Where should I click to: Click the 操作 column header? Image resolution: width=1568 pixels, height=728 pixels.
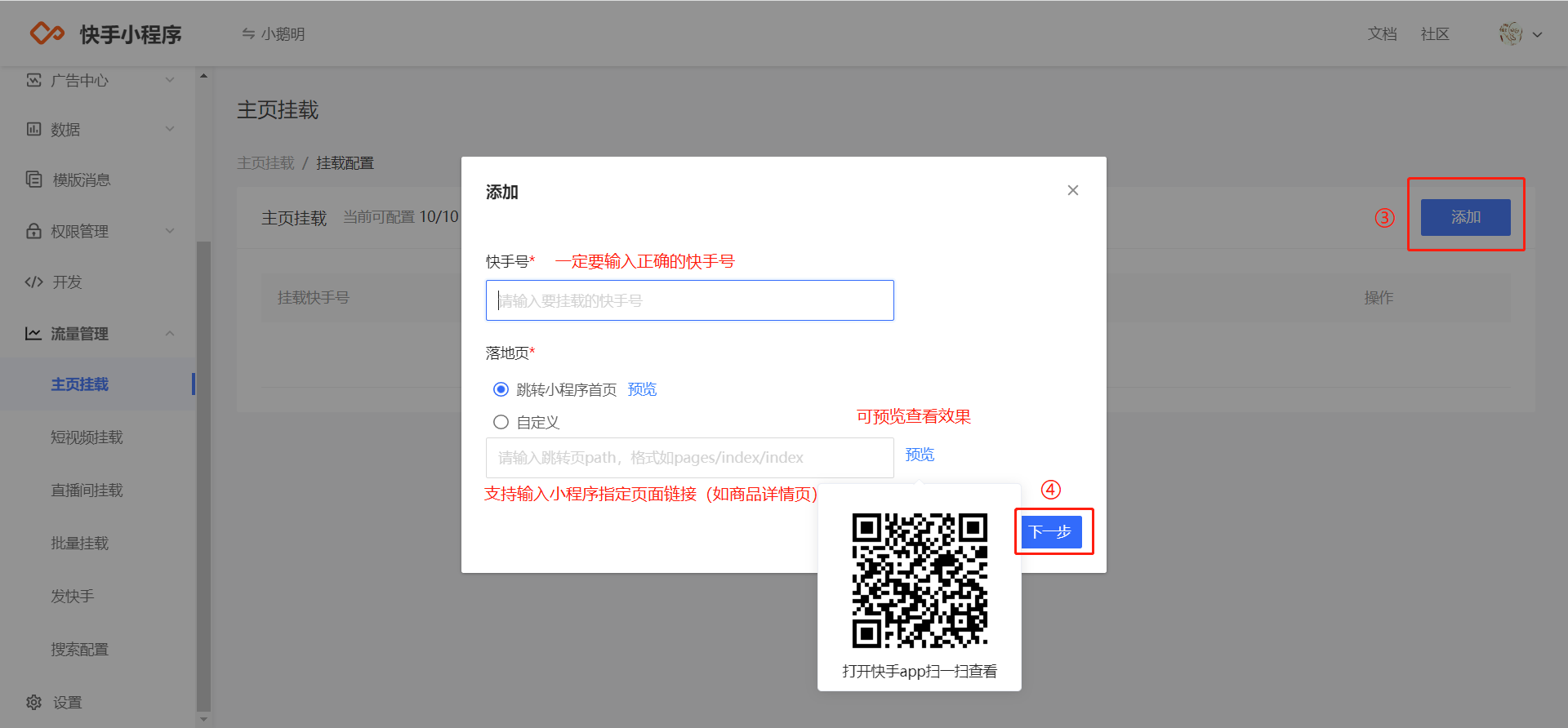pos(1379,298)
